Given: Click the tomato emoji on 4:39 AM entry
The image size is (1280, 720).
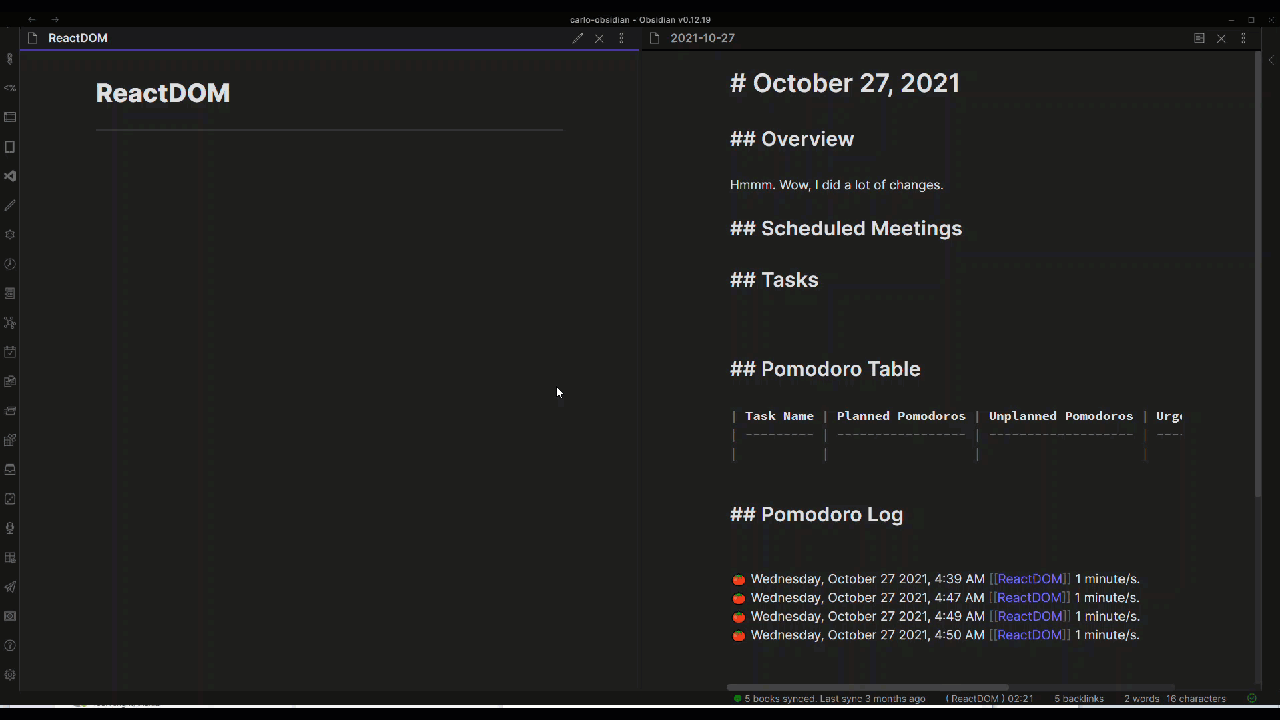Looking at the screenshot, I should pos(739,579).
